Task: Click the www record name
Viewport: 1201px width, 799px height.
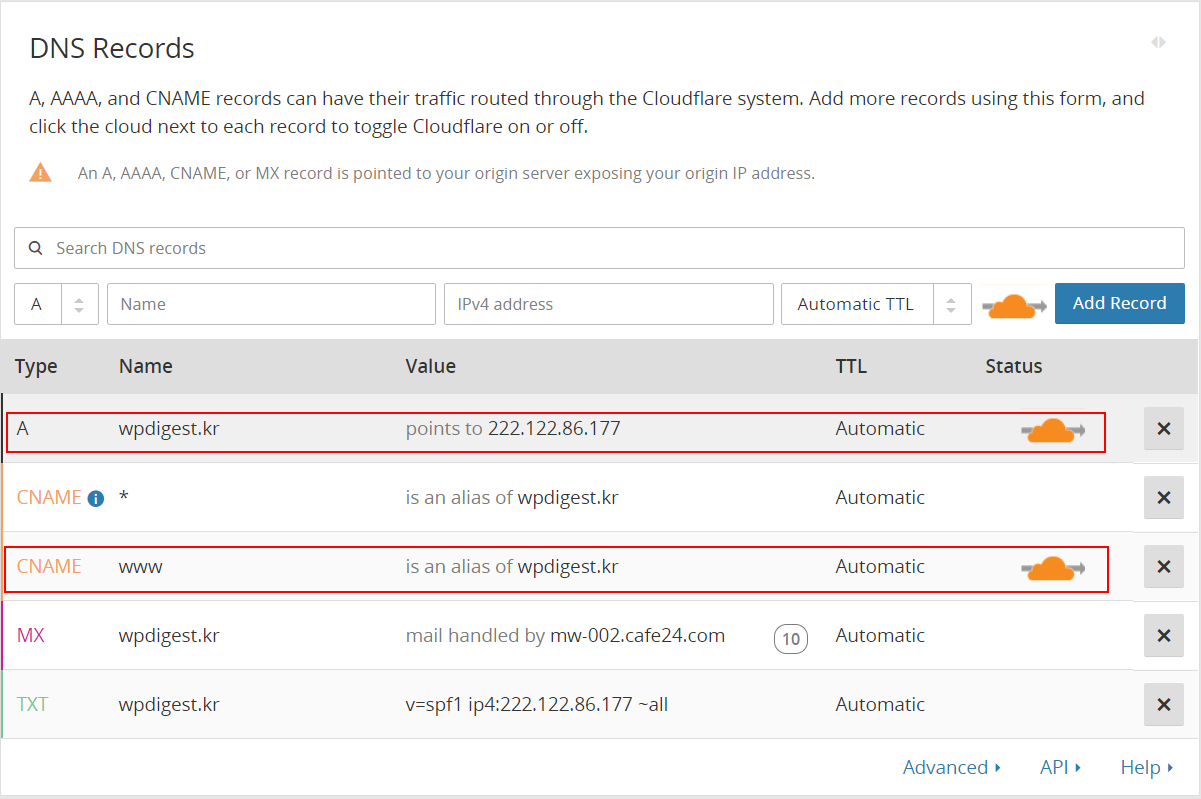Action: [141, 566]
